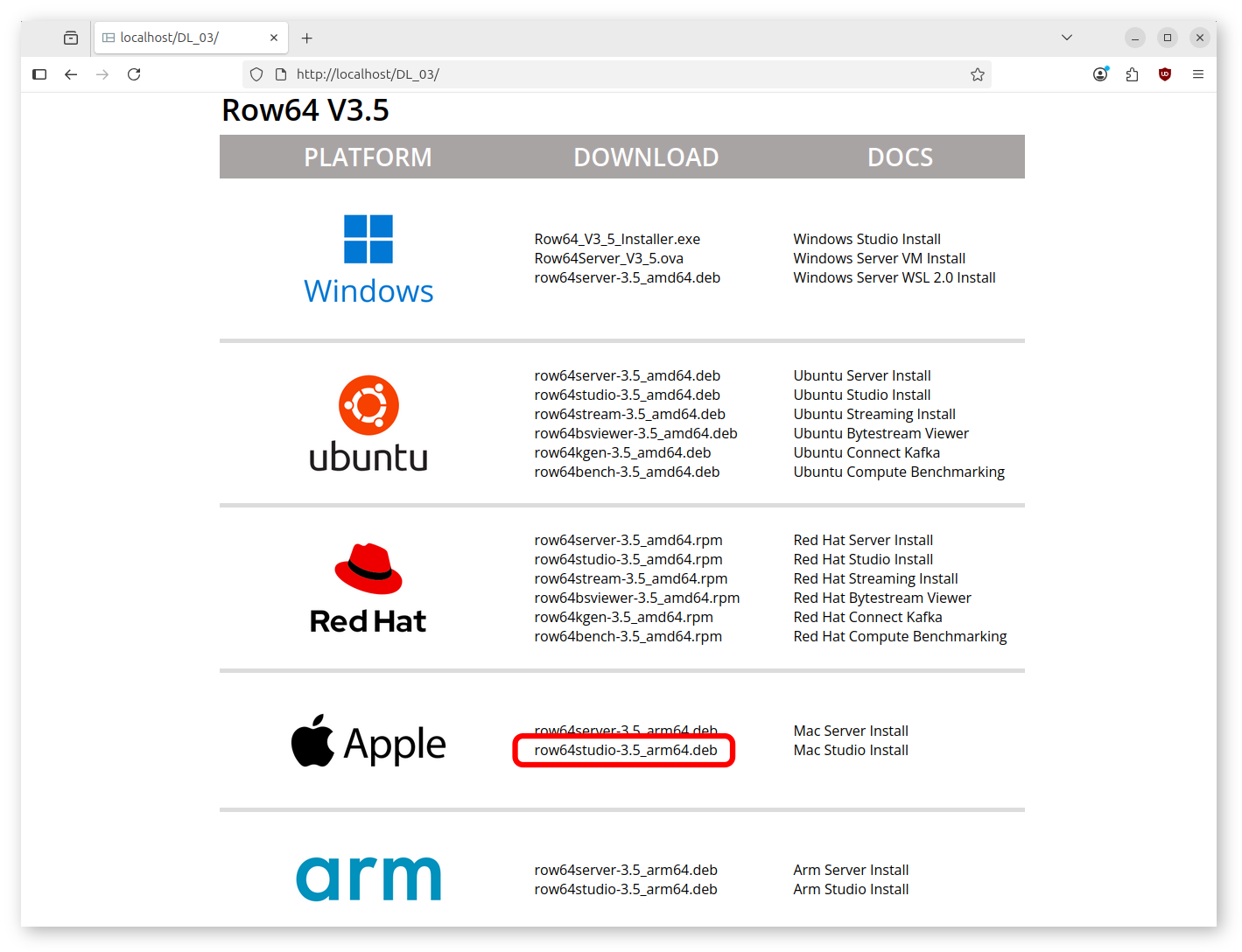Download row64studio-3.5_arm64.deb under Apple

[x=626, y=750]
